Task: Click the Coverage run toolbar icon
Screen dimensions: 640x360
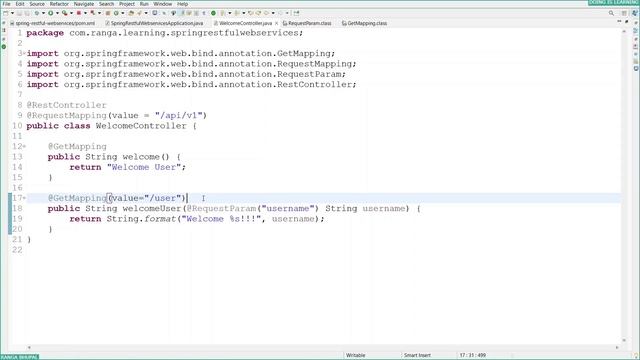Action: point(64,13)
